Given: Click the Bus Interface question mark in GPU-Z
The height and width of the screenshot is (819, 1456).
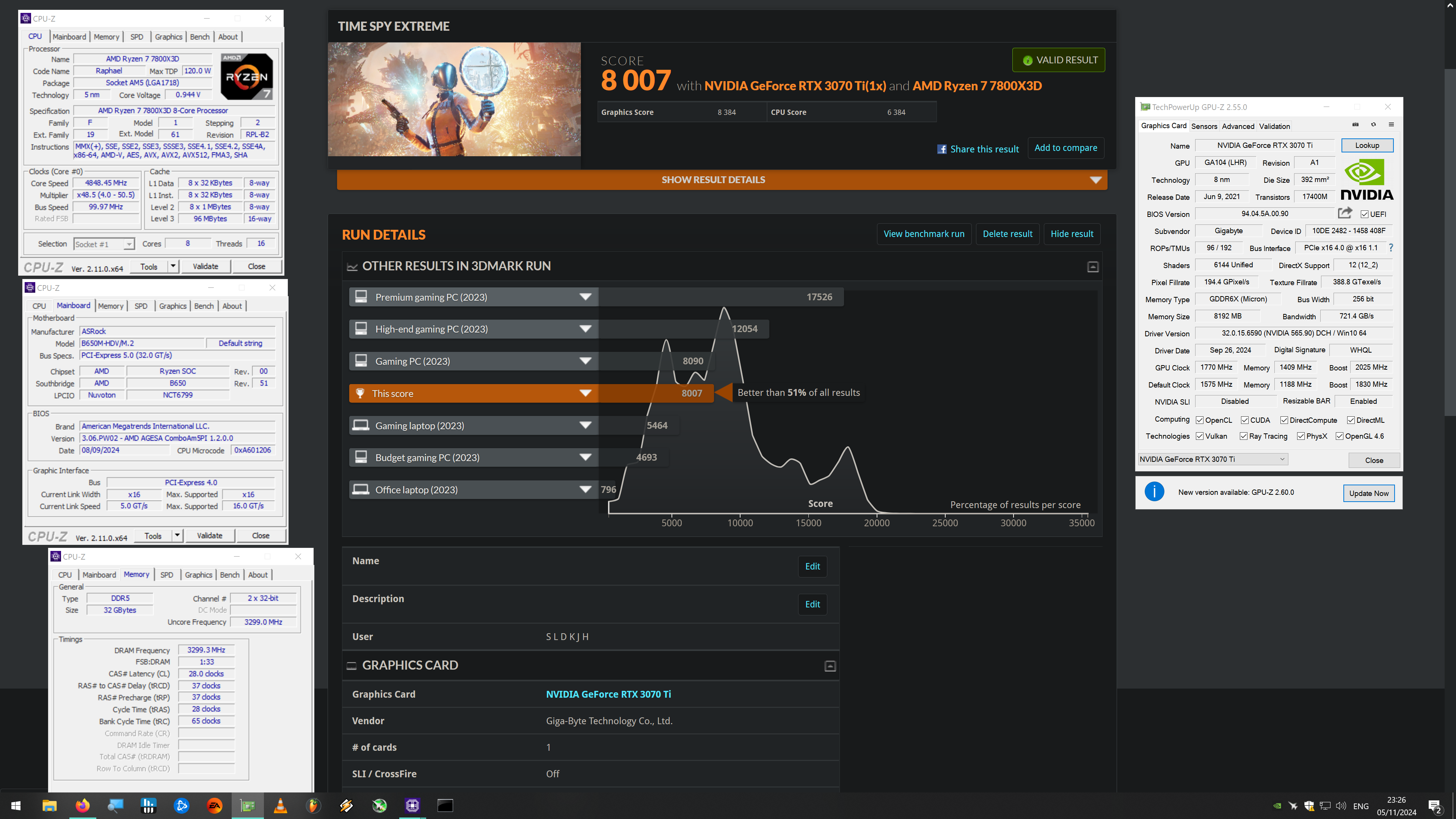Looking at the screenshot, I should click(1391, 248).
